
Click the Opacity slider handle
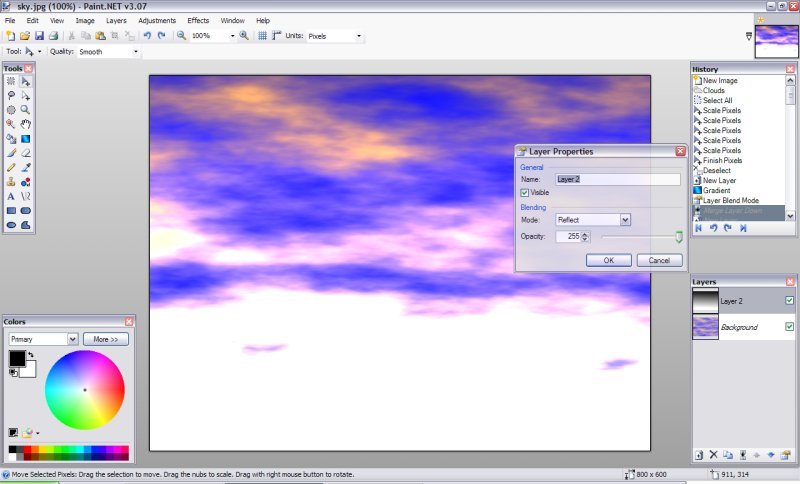[679, 237]
